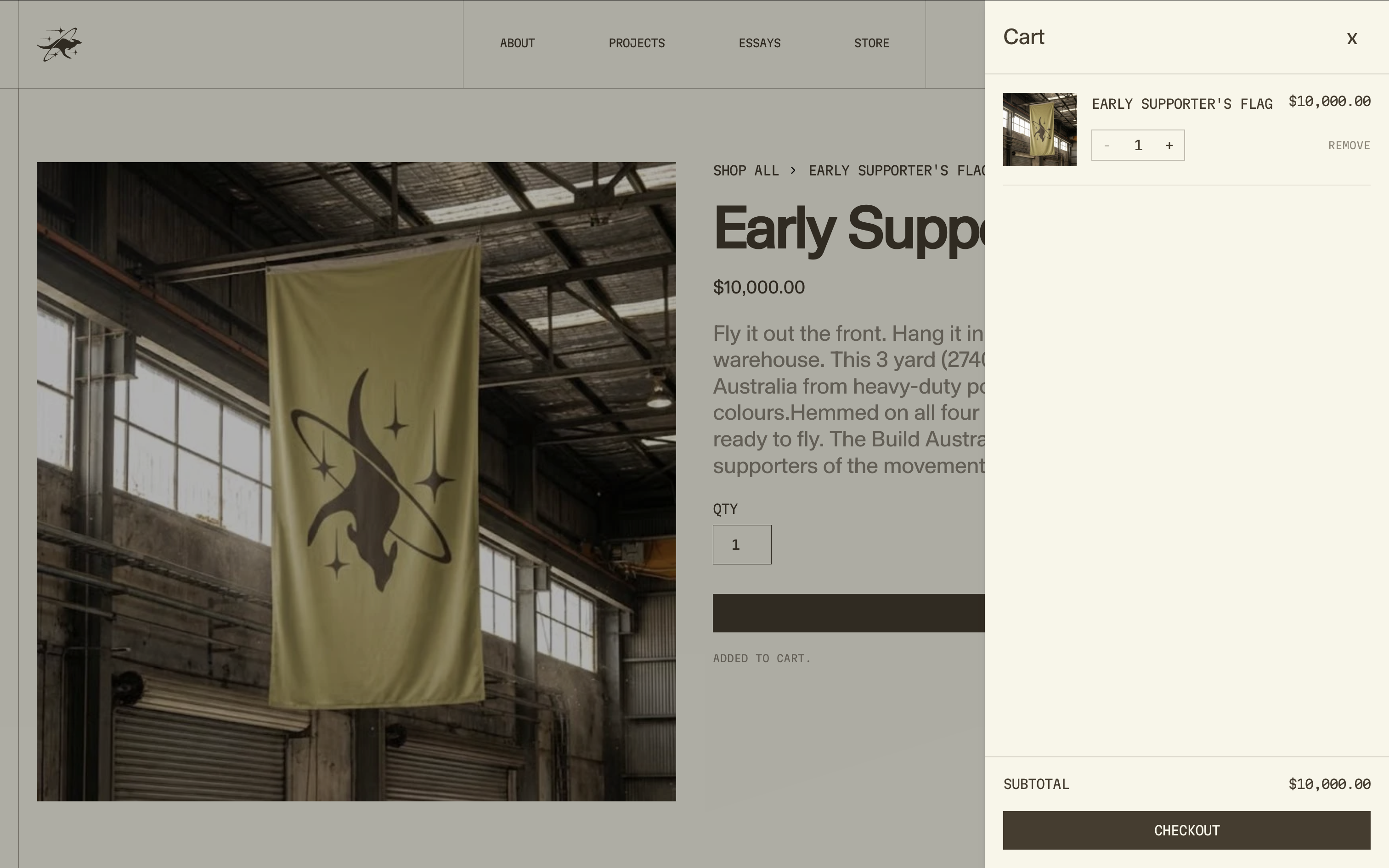Image resolution: width=1389 pixels, height=868 pixels.
Task: Click the flag thumbnail in the cart
Action: [1039, 130]
